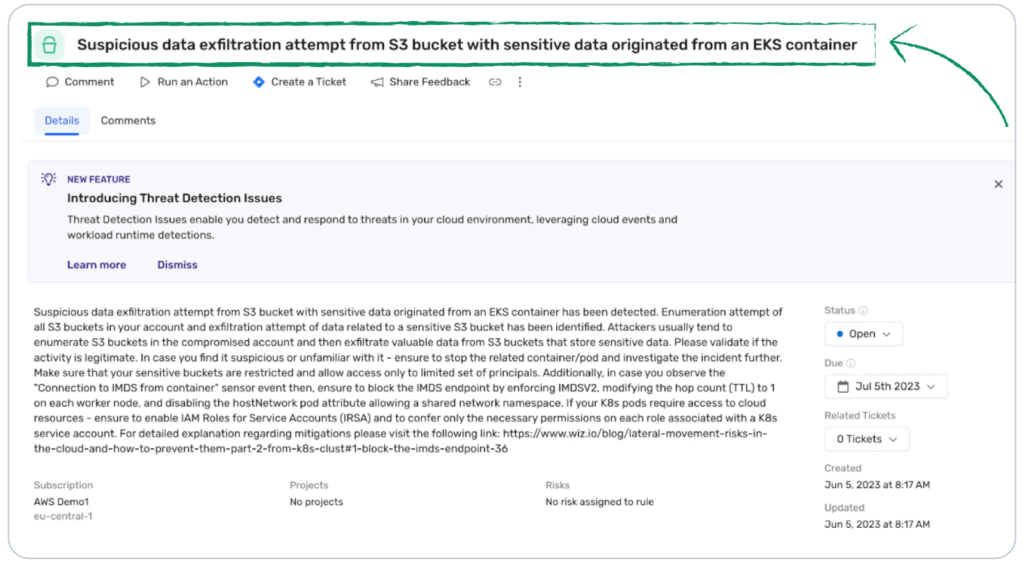The image size is (1024, 563).
Task: Open the three-dot more options menu
Action: (x=519, y=82)
